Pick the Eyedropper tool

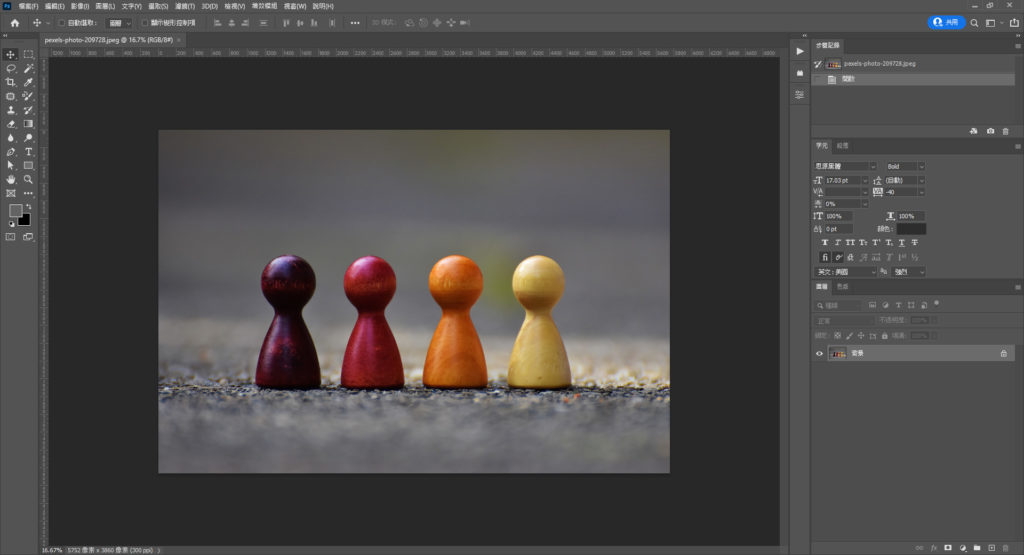pyautogui.click(x=28, y=82)
